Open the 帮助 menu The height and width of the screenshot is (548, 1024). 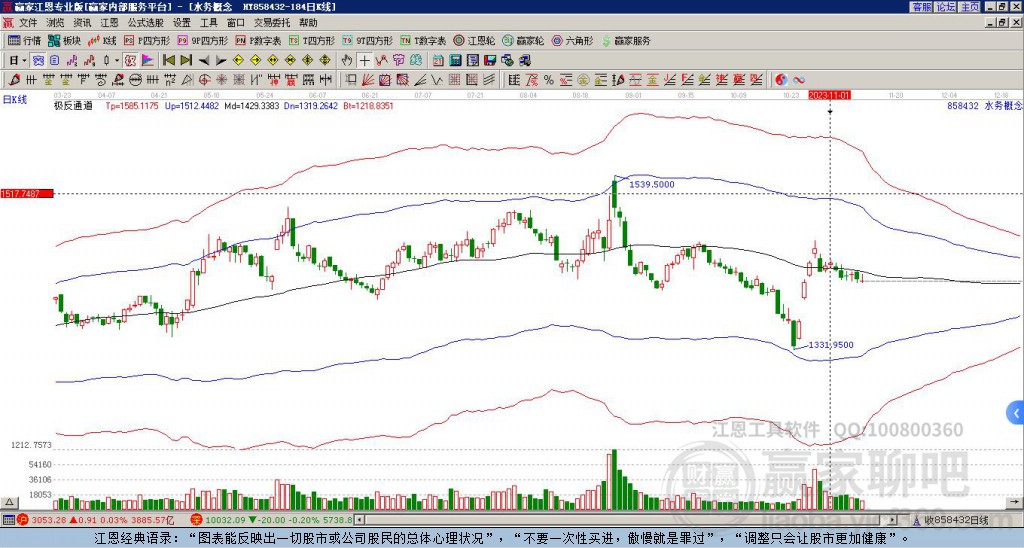(308, 23)
